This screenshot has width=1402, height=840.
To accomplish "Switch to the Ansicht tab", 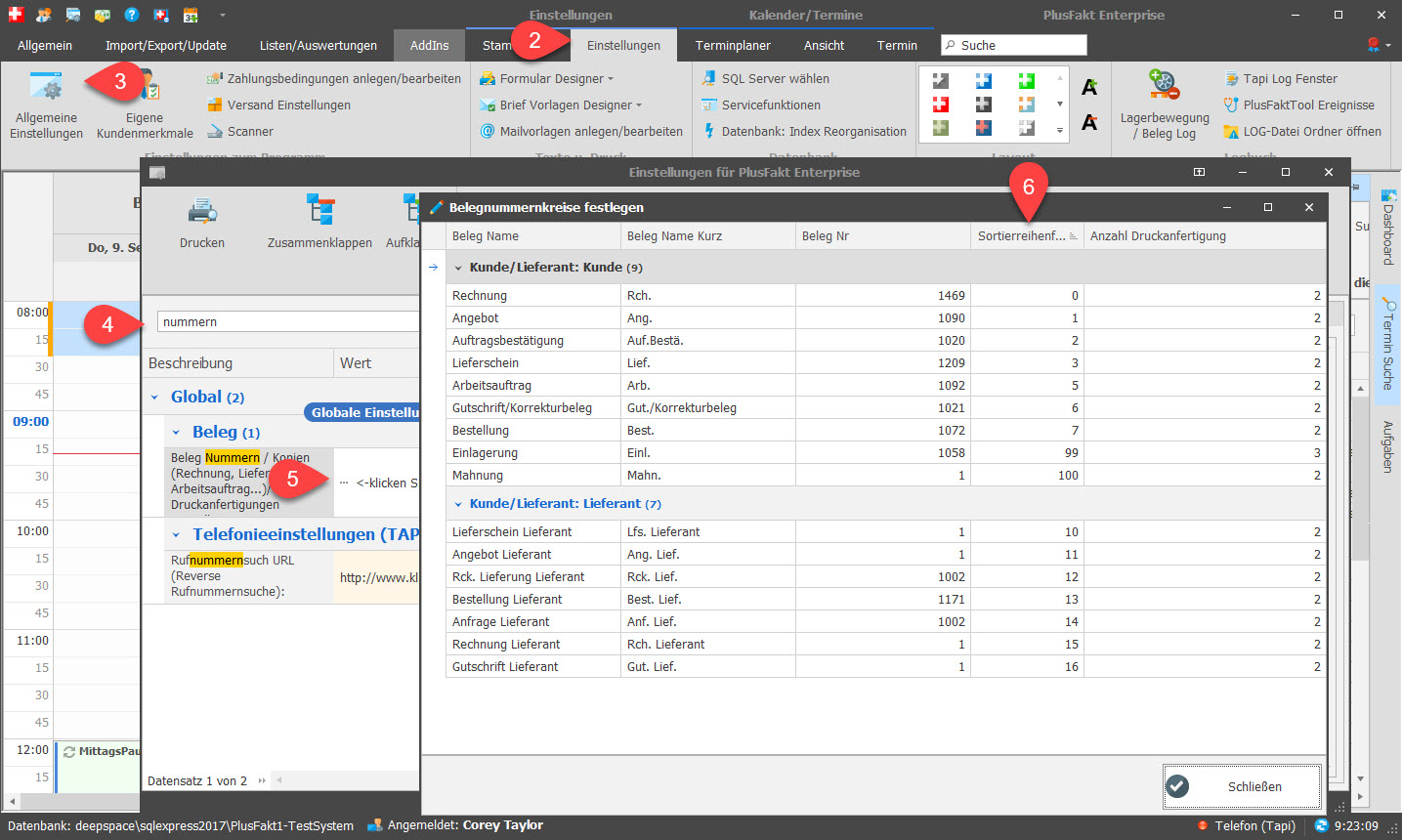I will [825, 45].
